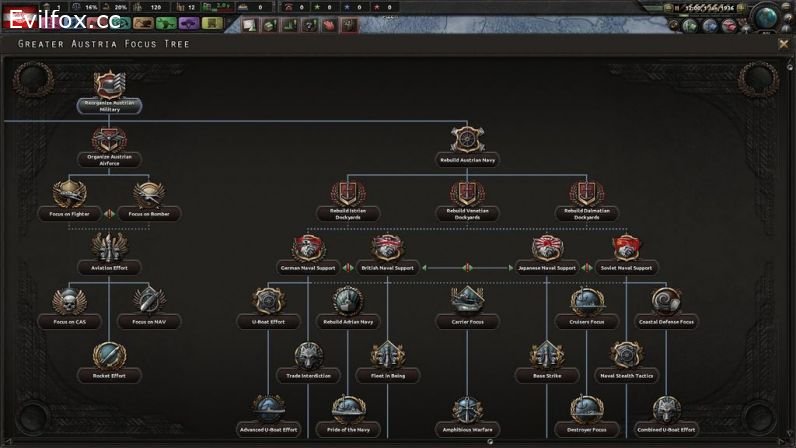796x448 pixels.
Task: Pick the Japanese Naval Support focus icon
Action: pyautogui.click(x=546, y=247)
